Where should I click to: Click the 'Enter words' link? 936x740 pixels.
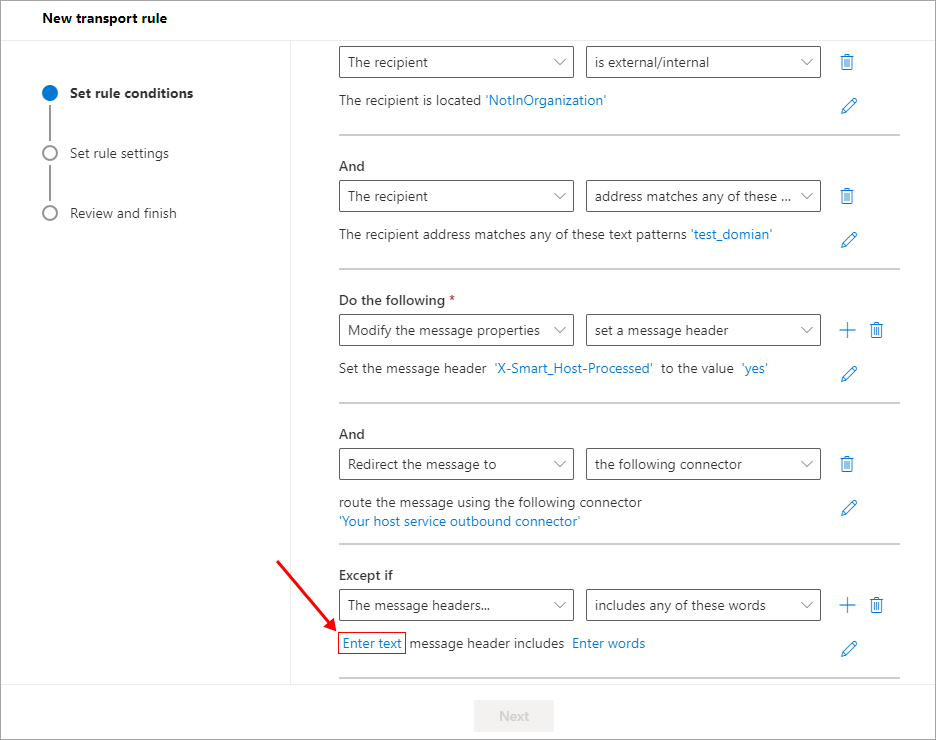(608, 643)
